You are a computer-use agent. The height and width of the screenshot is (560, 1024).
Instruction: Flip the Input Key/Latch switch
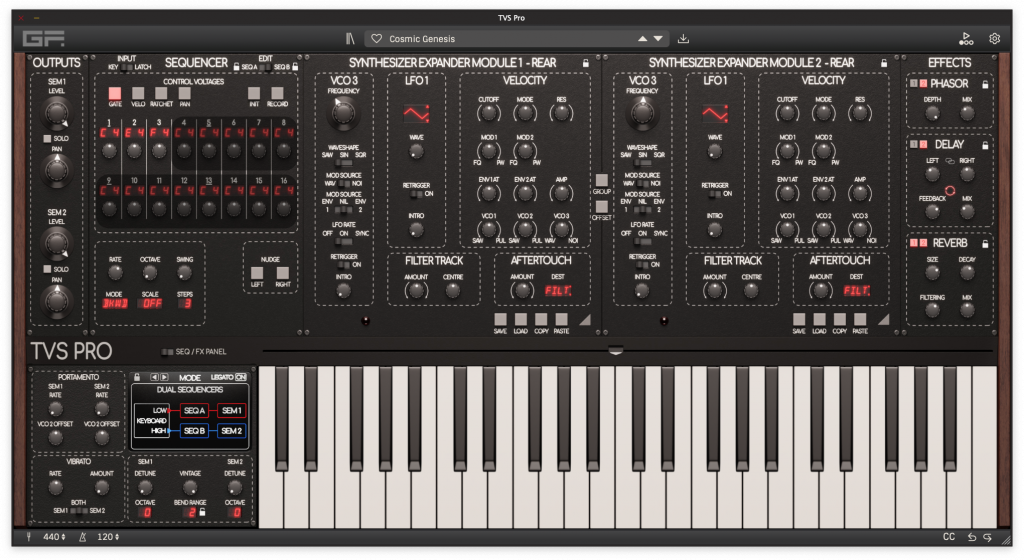pyautogui.click(x=126, y=67)
